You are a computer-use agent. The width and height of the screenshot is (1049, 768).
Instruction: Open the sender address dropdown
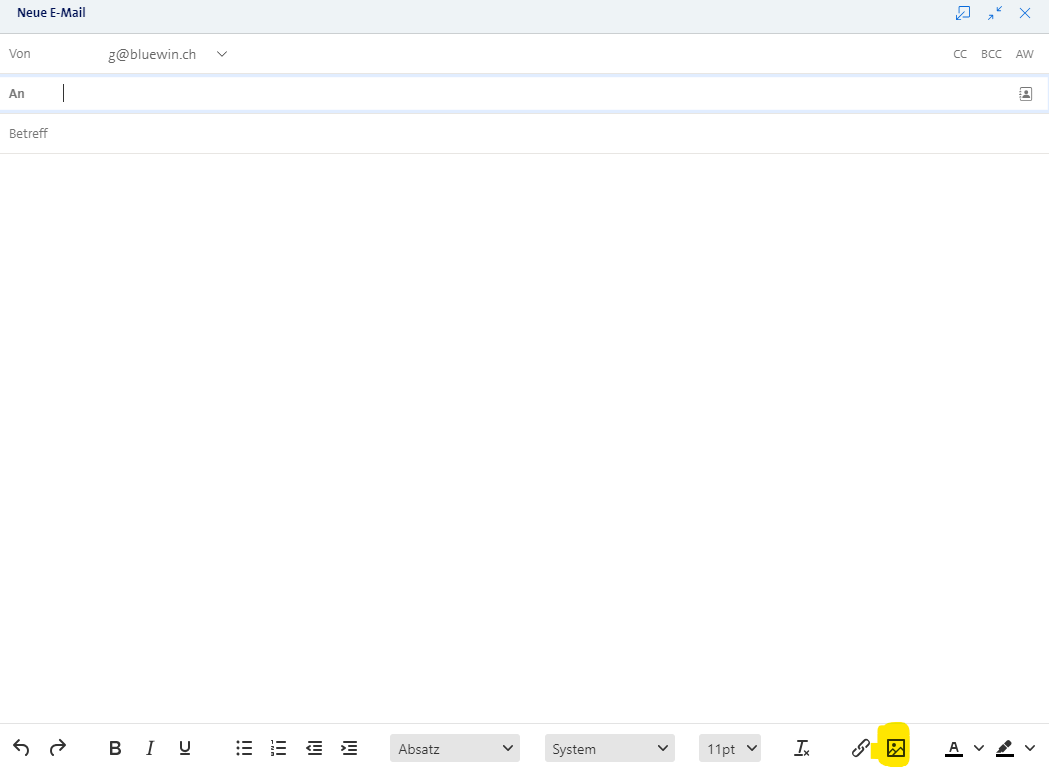point(221,54)
